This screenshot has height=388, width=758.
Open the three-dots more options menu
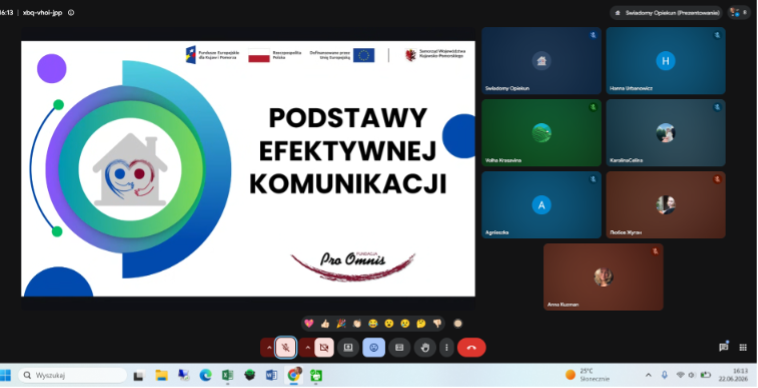click(x=446, y=347)
